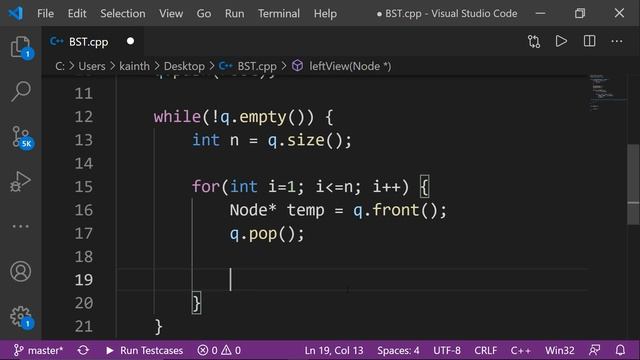
Task: Click line number 12 in gutter
Action: (x=84, y=117)
